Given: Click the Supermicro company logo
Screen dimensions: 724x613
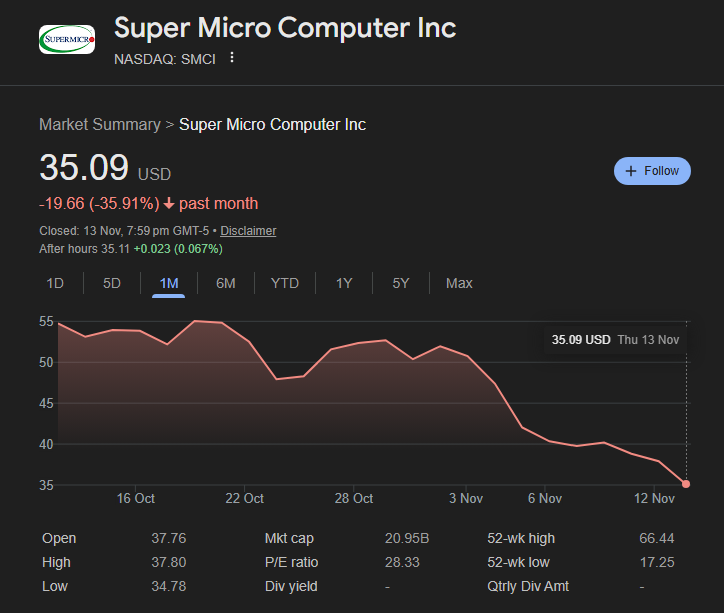Looking at the screenshot, I should (67, 40).
